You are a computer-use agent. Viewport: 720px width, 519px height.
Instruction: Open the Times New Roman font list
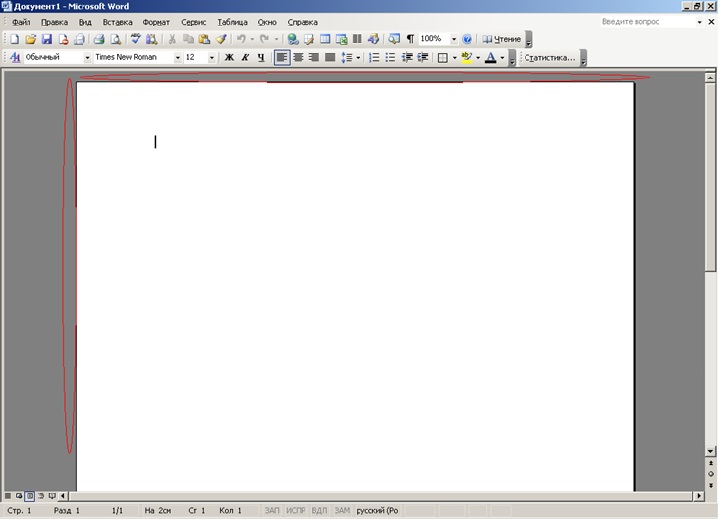(x=177, y=58)
